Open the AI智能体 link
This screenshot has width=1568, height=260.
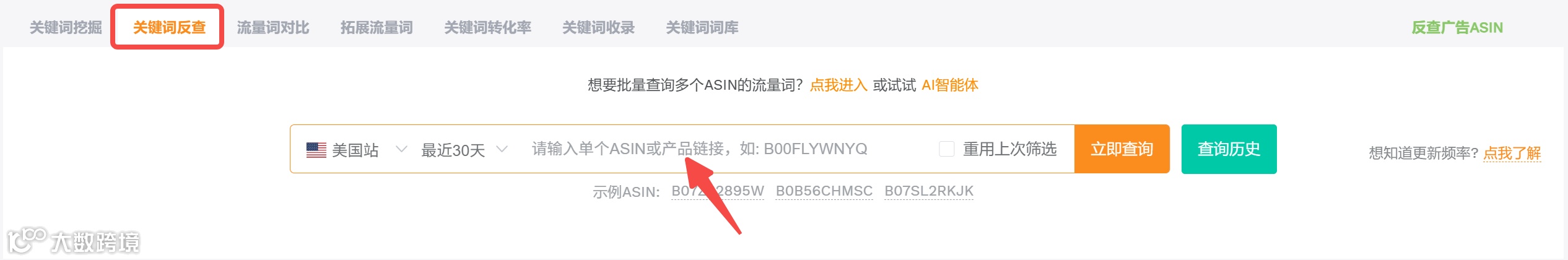(950, 85)
